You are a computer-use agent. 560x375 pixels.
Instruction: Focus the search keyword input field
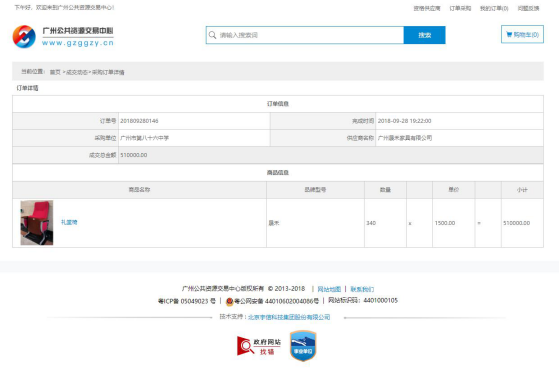click(x=311, y=35)
